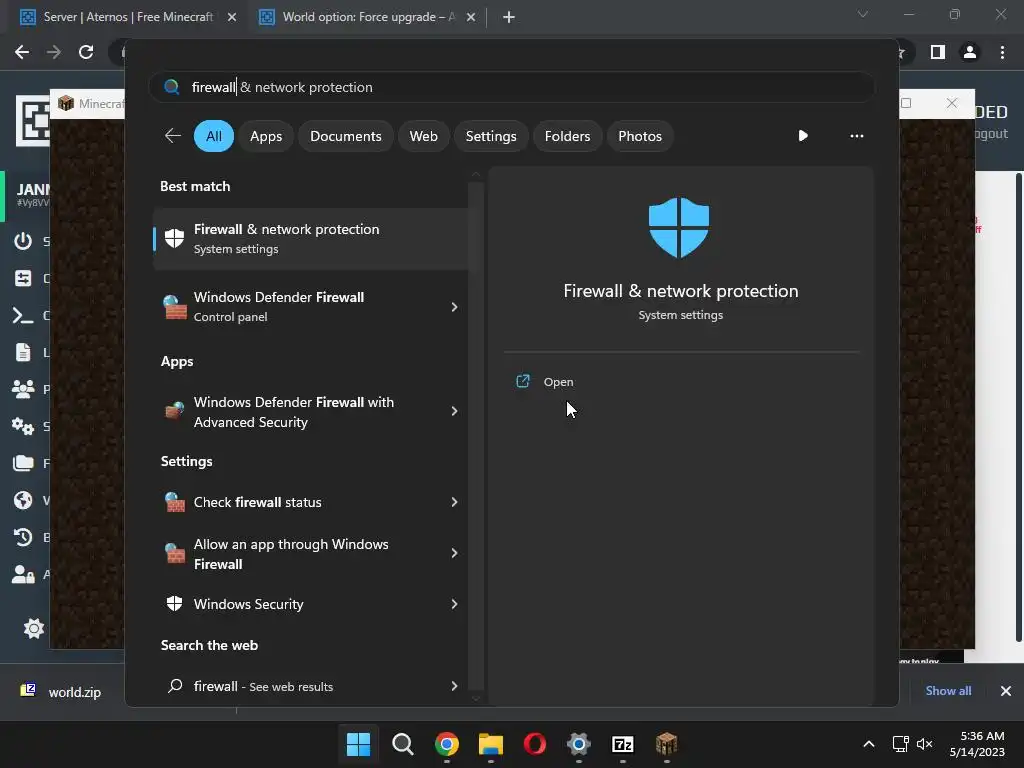
Task: Open Windows Defender Firewall with Advanced Security
Action: (311, 412)
